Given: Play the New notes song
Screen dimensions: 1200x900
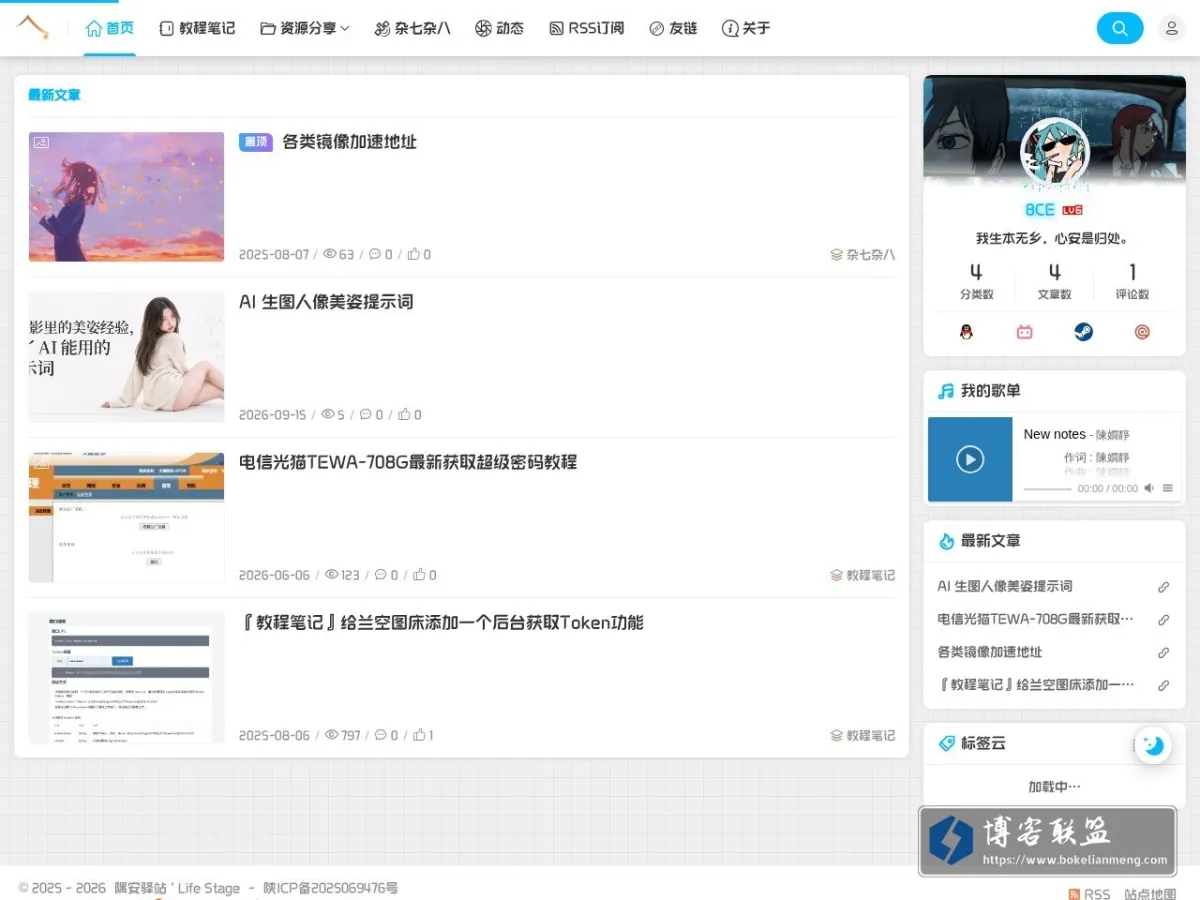Looking at the screenshot, I should pos(970,459).
